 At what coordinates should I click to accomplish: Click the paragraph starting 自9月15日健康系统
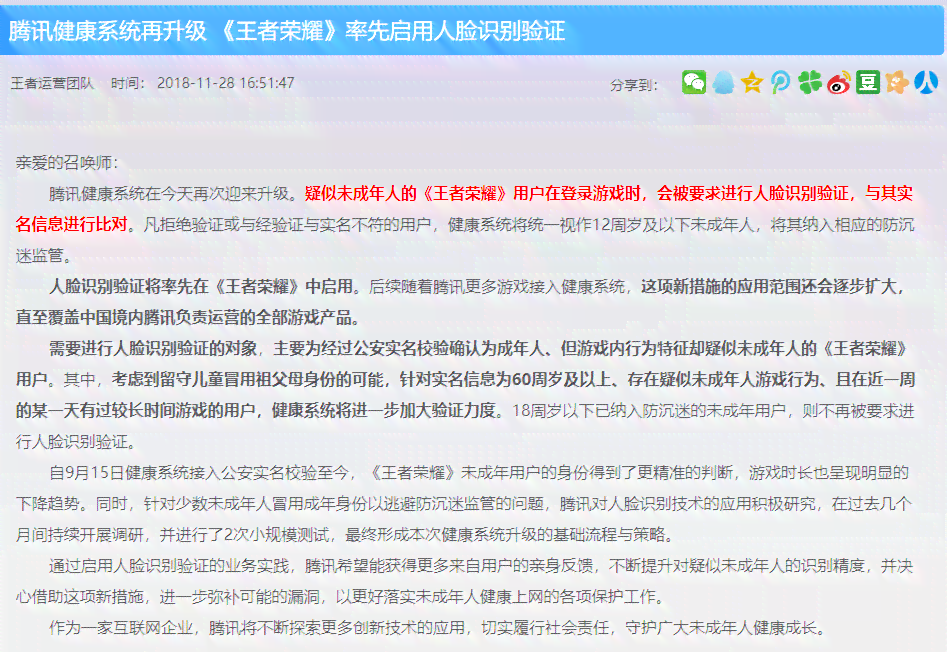click(464, 503)
